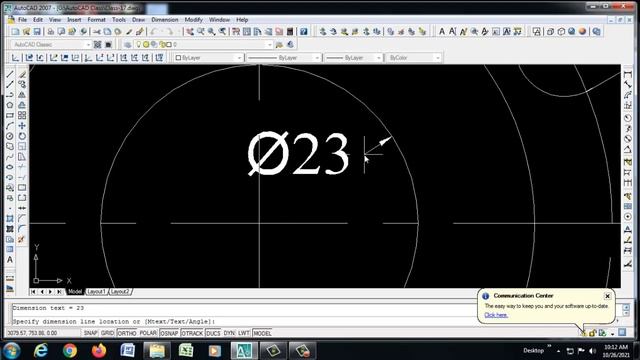Image resolution: width=640 pixels, height=360 pixels.
Task: Select the Move modify tool
Action: [x=22, y=126]
